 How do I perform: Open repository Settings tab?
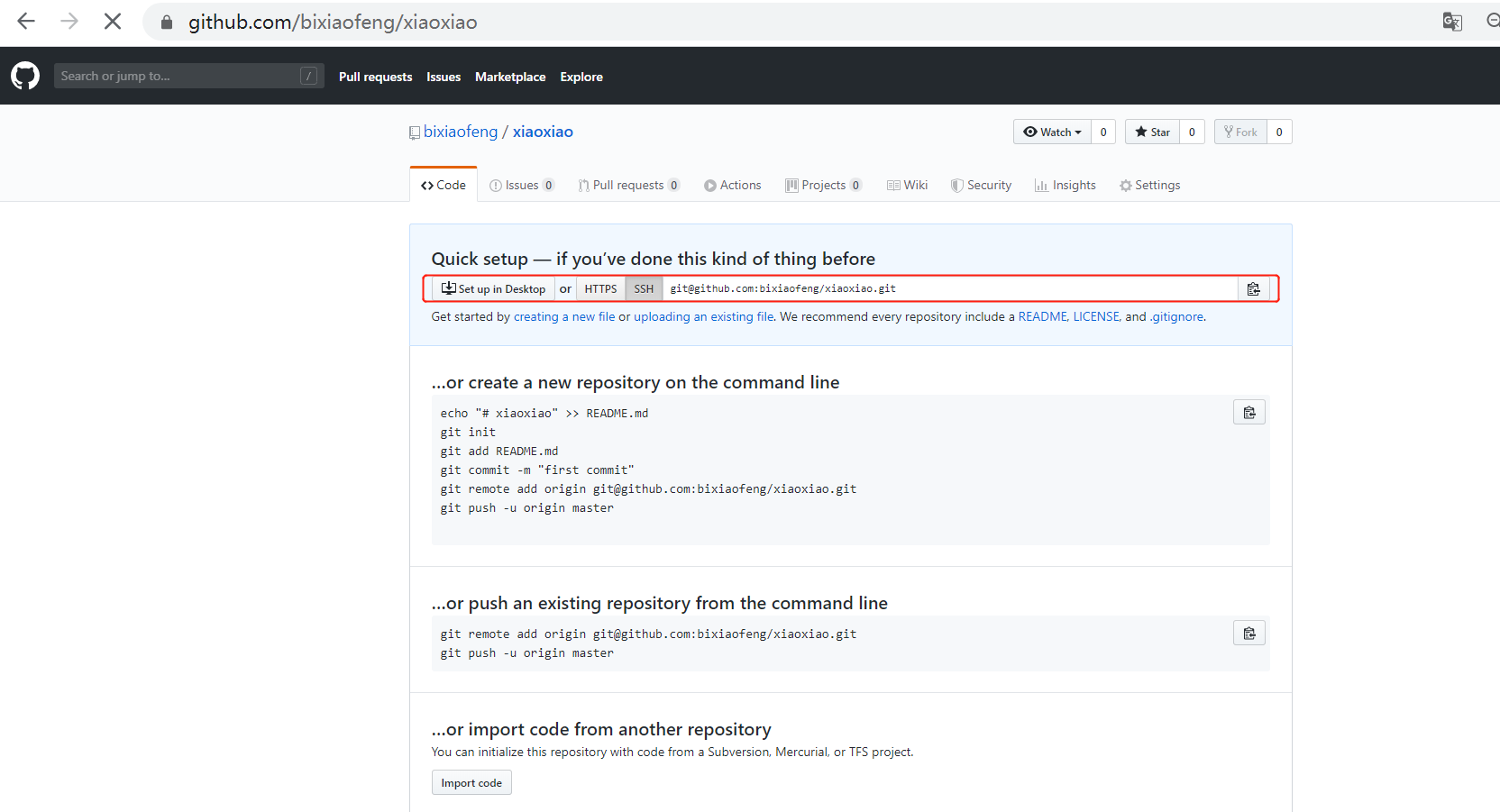[x=1150, y=185]
